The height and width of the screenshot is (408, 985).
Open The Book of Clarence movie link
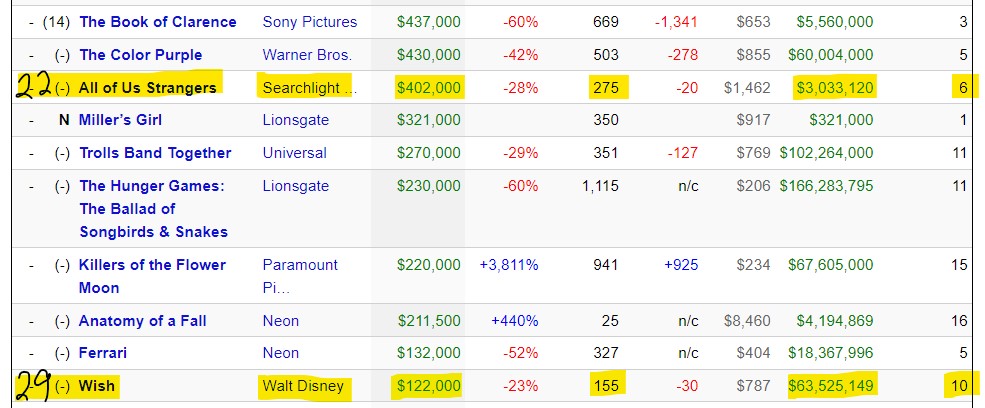[158, 22]
